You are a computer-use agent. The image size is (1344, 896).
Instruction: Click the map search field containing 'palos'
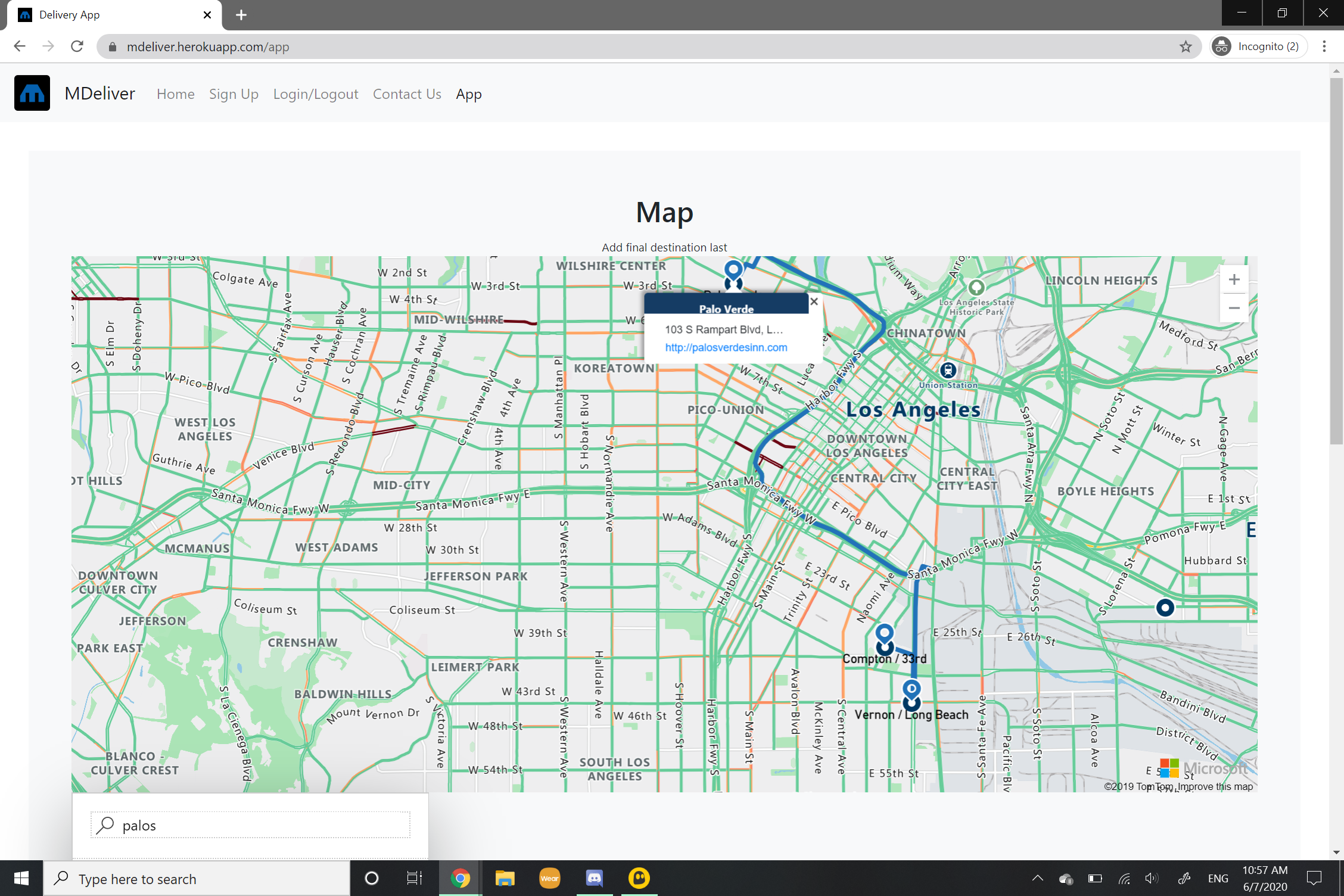250,825
